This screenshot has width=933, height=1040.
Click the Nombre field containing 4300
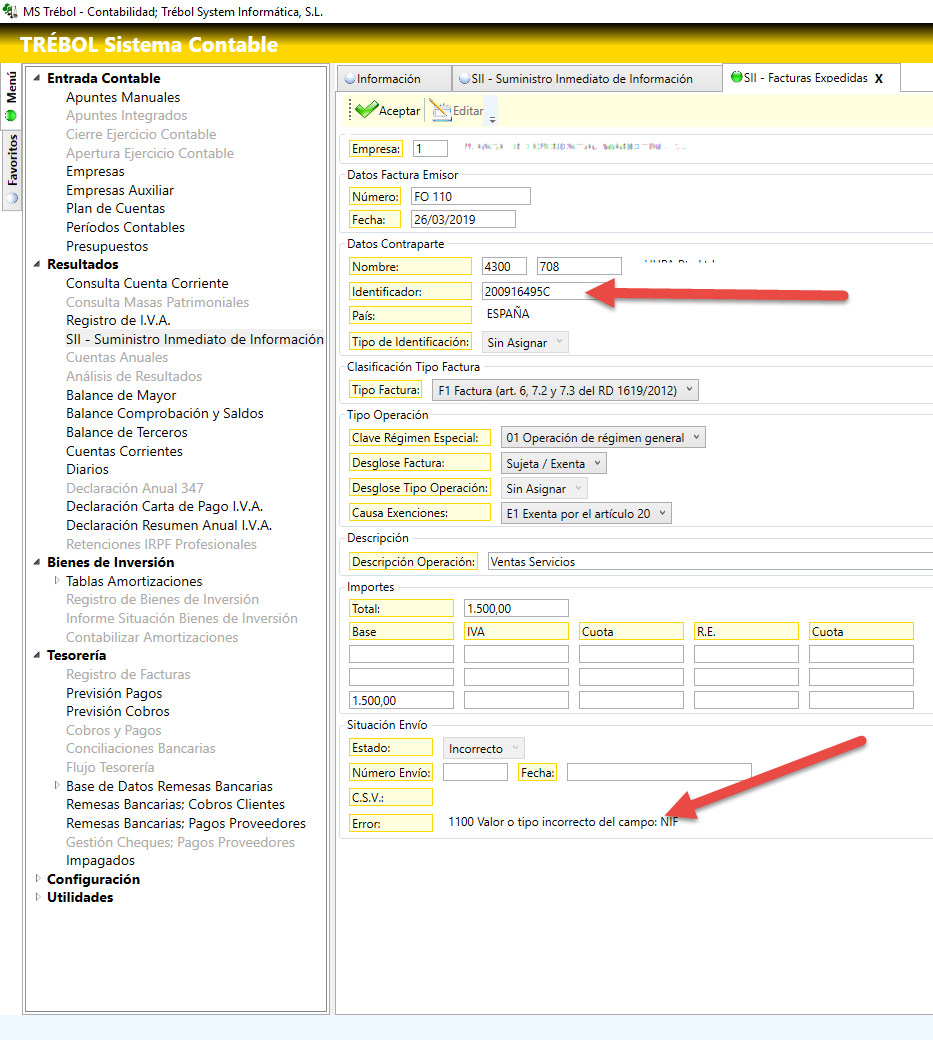coord(504,267)
